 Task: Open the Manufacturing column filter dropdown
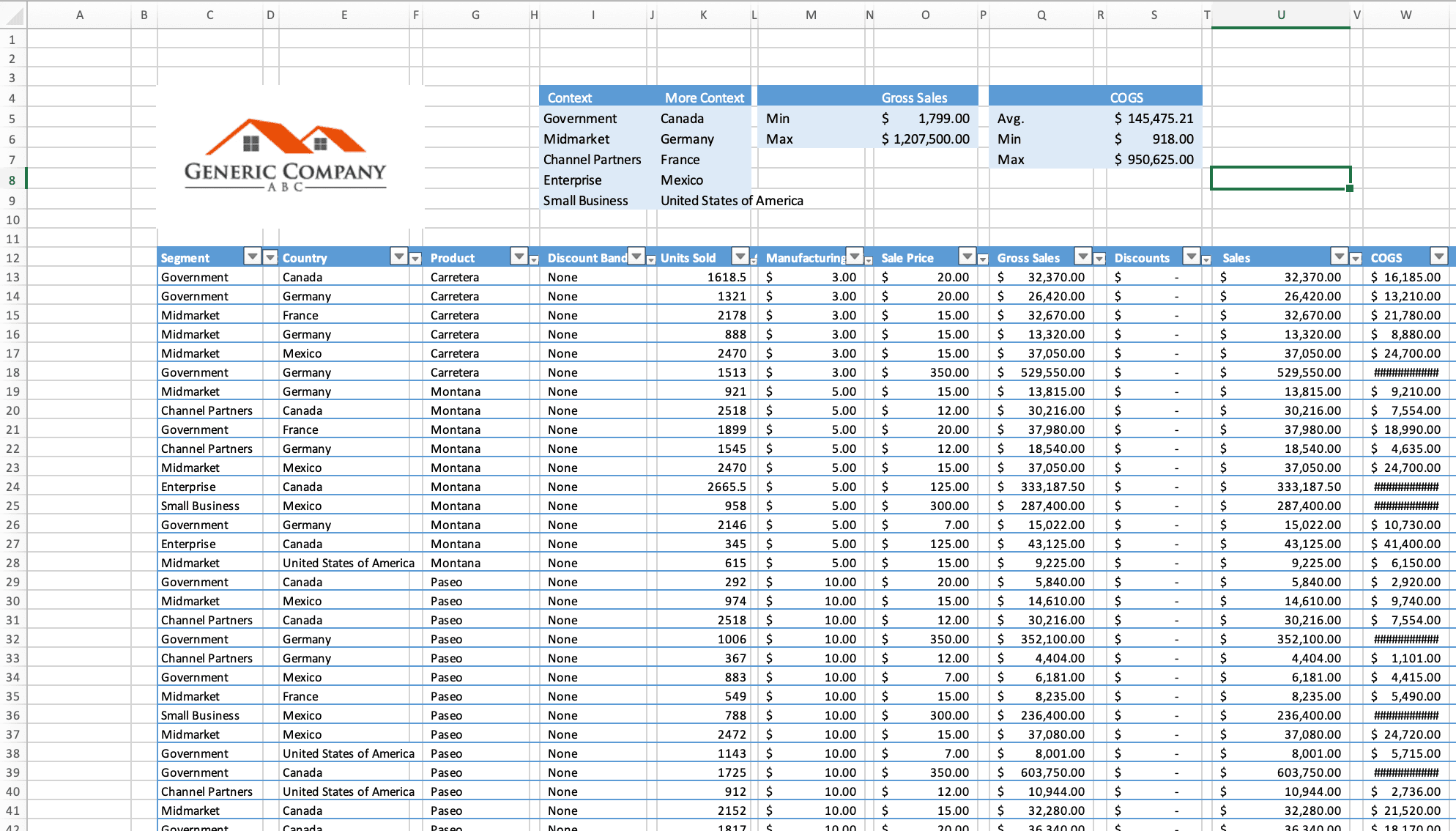pos(855,256)
